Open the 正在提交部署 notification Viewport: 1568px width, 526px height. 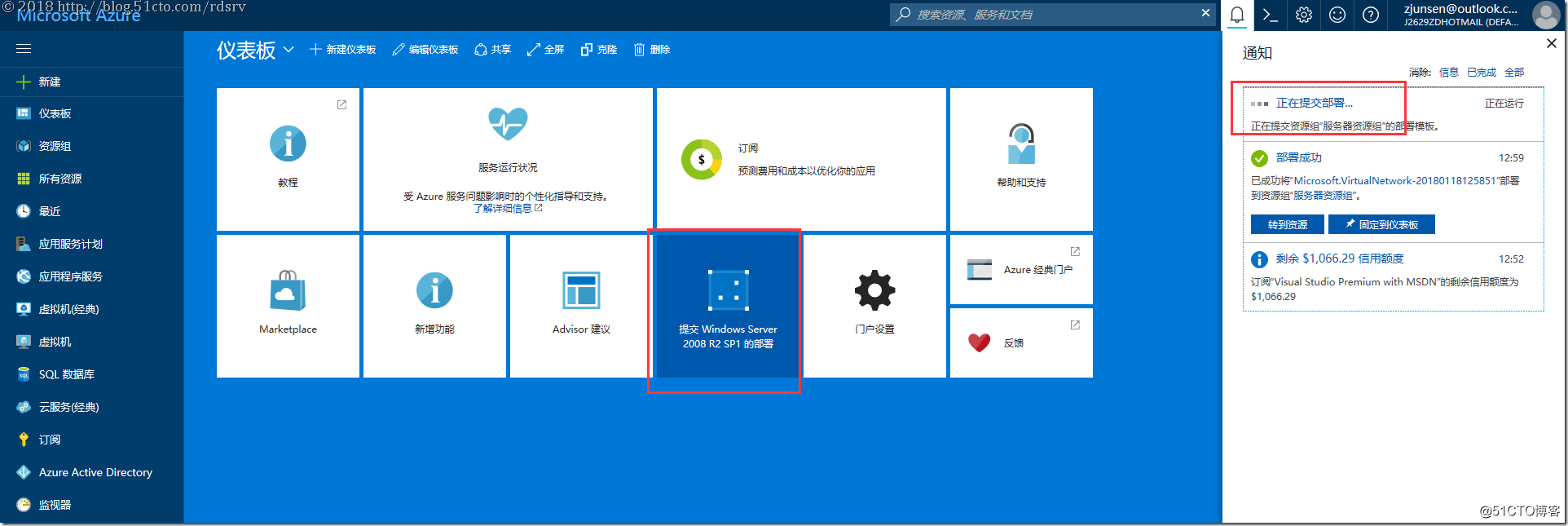tap(1315, 104)
